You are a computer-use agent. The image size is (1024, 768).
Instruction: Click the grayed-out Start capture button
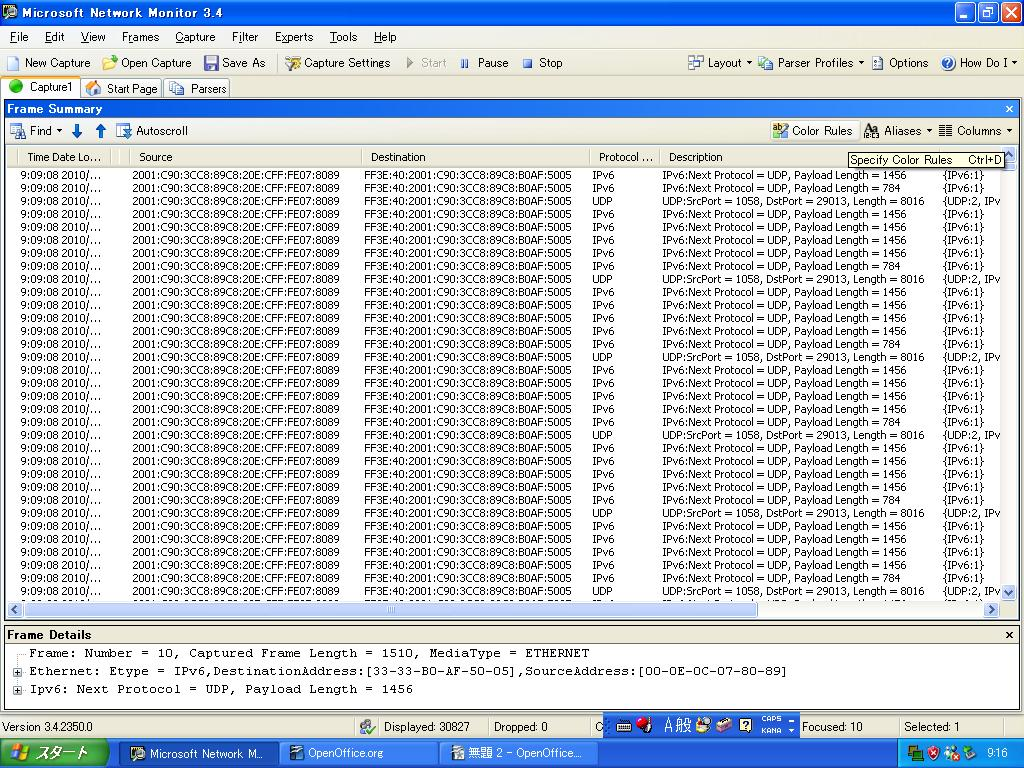[x=426, y=63]
